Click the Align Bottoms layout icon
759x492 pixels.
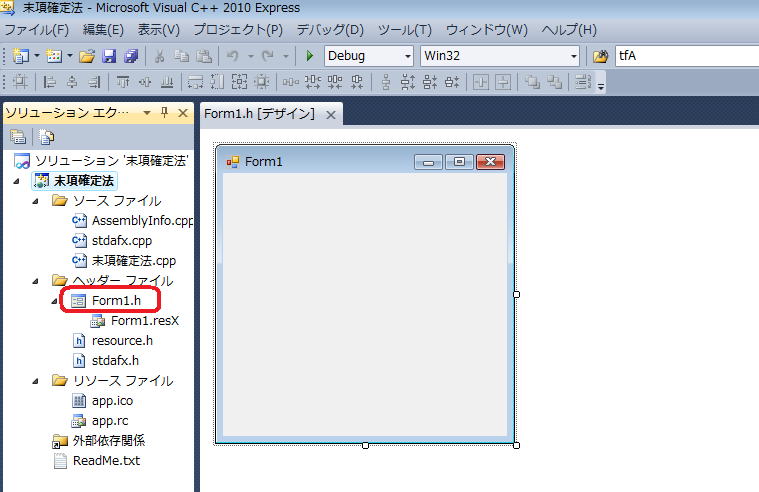tap(167, 82)
